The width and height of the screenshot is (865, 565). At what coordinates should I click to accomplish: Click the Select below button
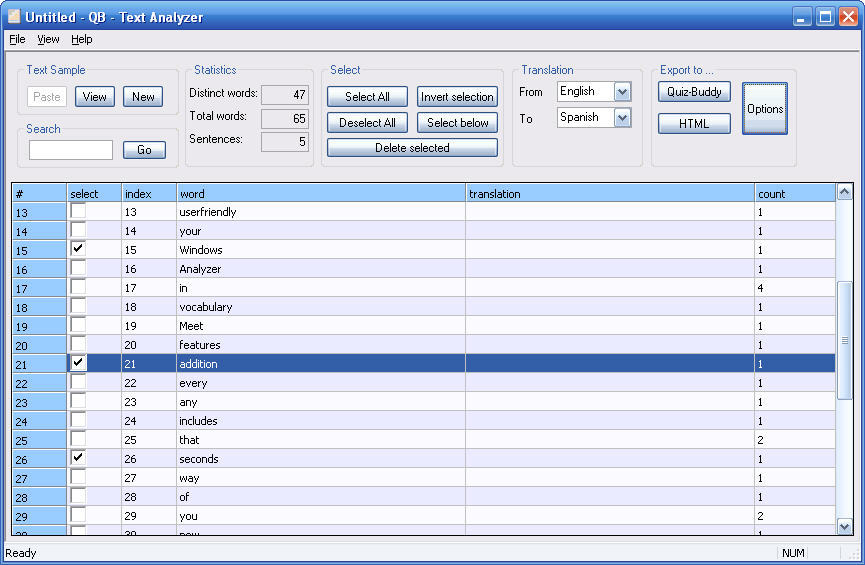click(457, 122)
